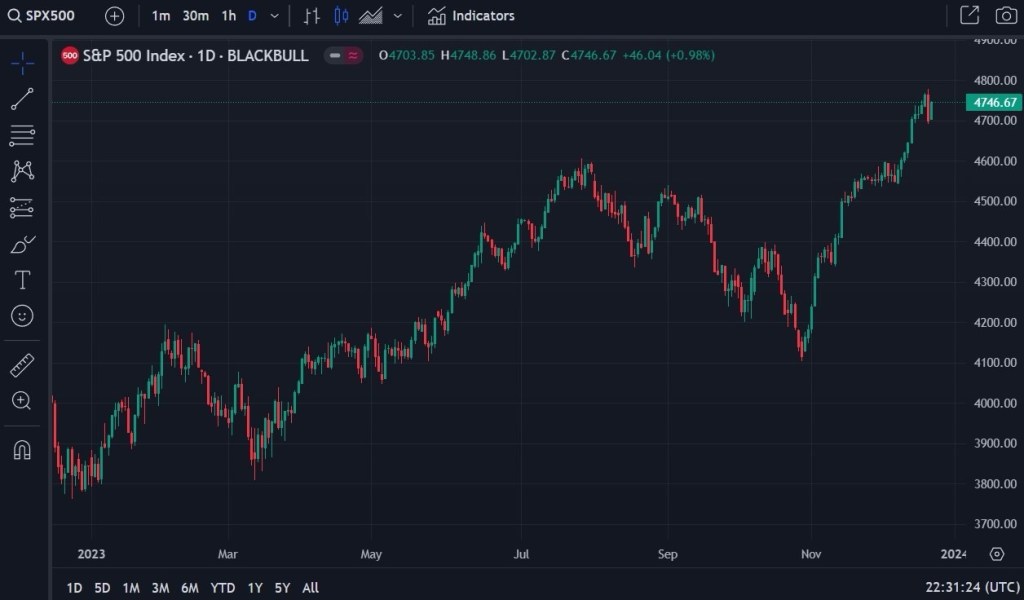Open the Fibonacci retracement tool
This screenshot has height=600, width=1024.
[22, 135]
